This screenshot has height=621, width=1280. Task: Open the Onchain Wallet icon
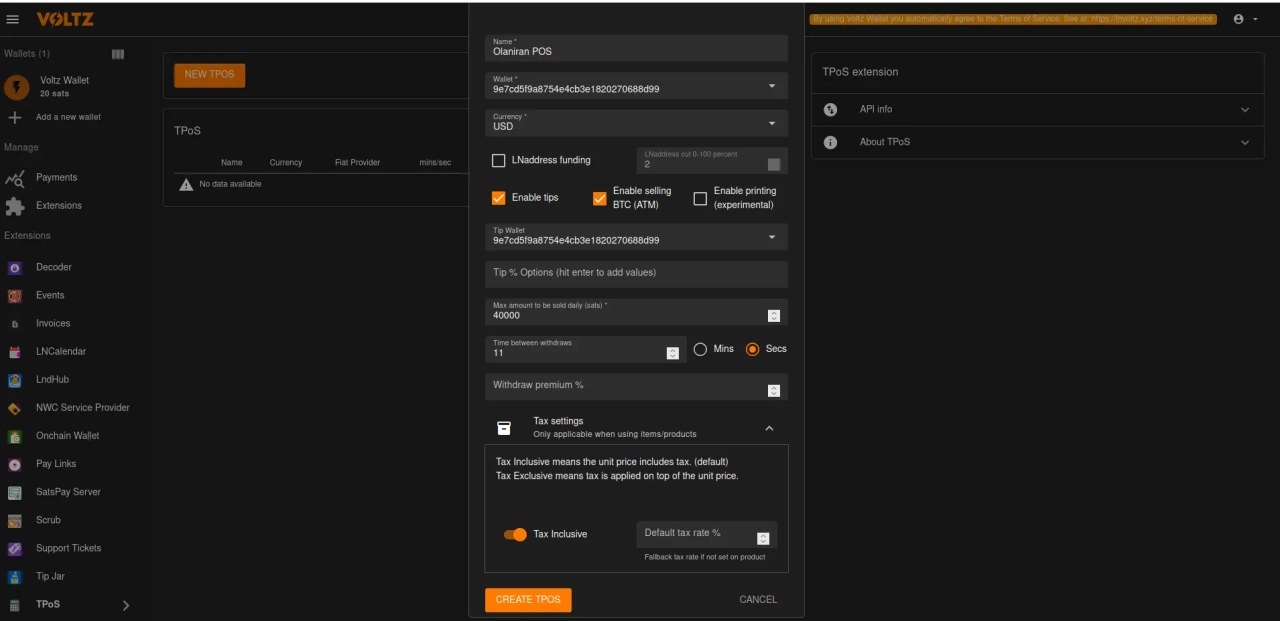point(15,436)
